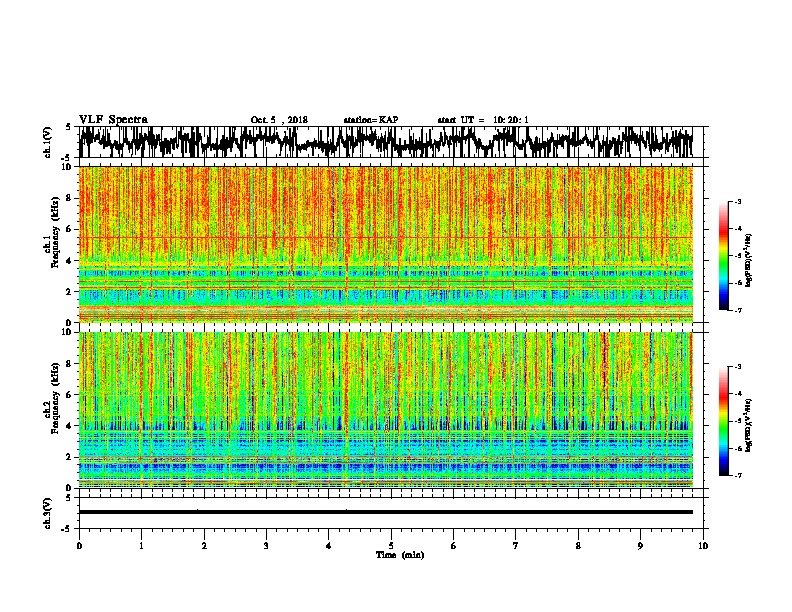Click the 'ch.1(V)' axis label at top

(x=48, y=142)
